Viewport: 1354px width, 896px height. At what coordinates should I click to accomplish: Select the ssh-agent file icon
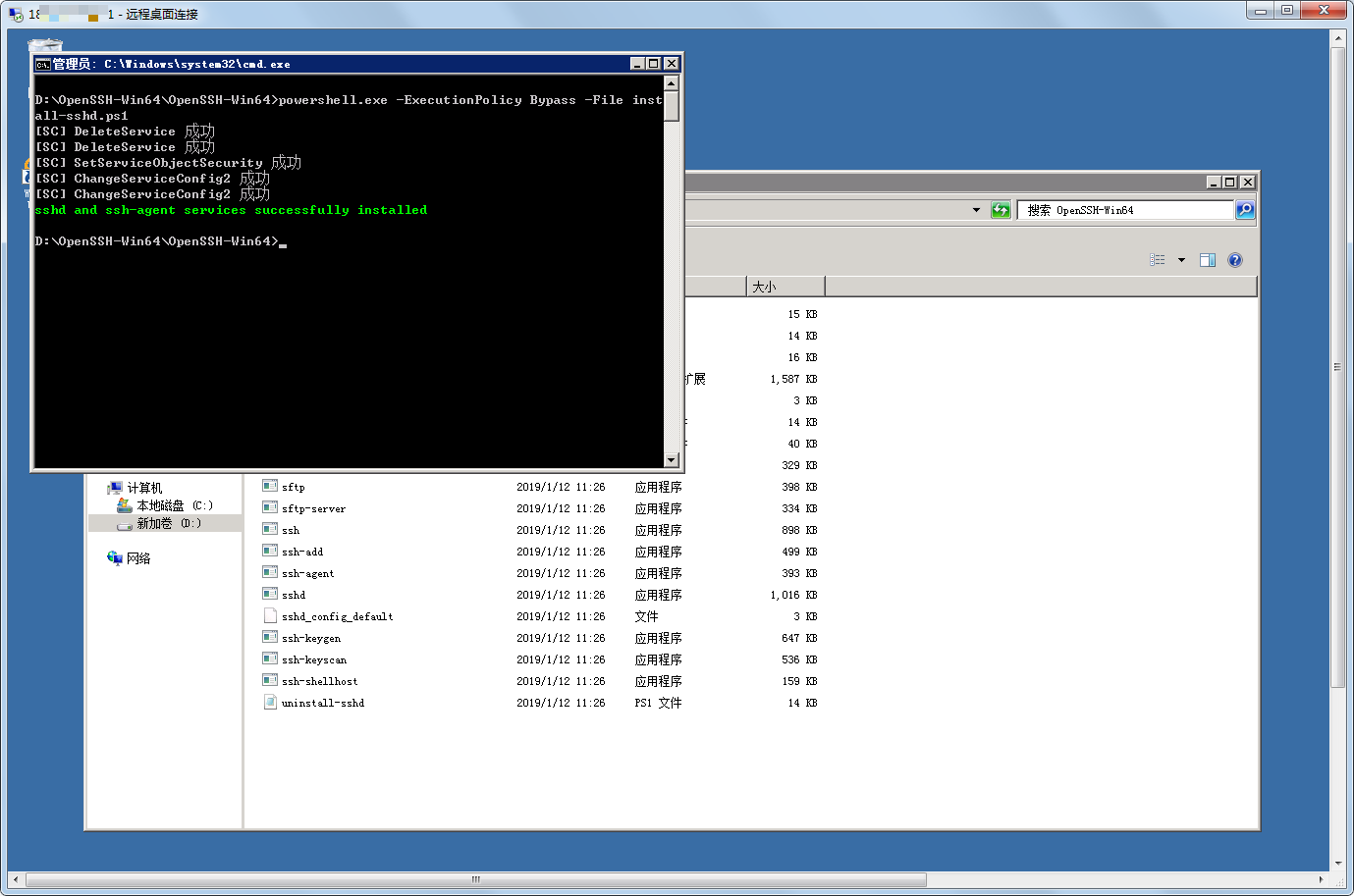coord(270,572)
